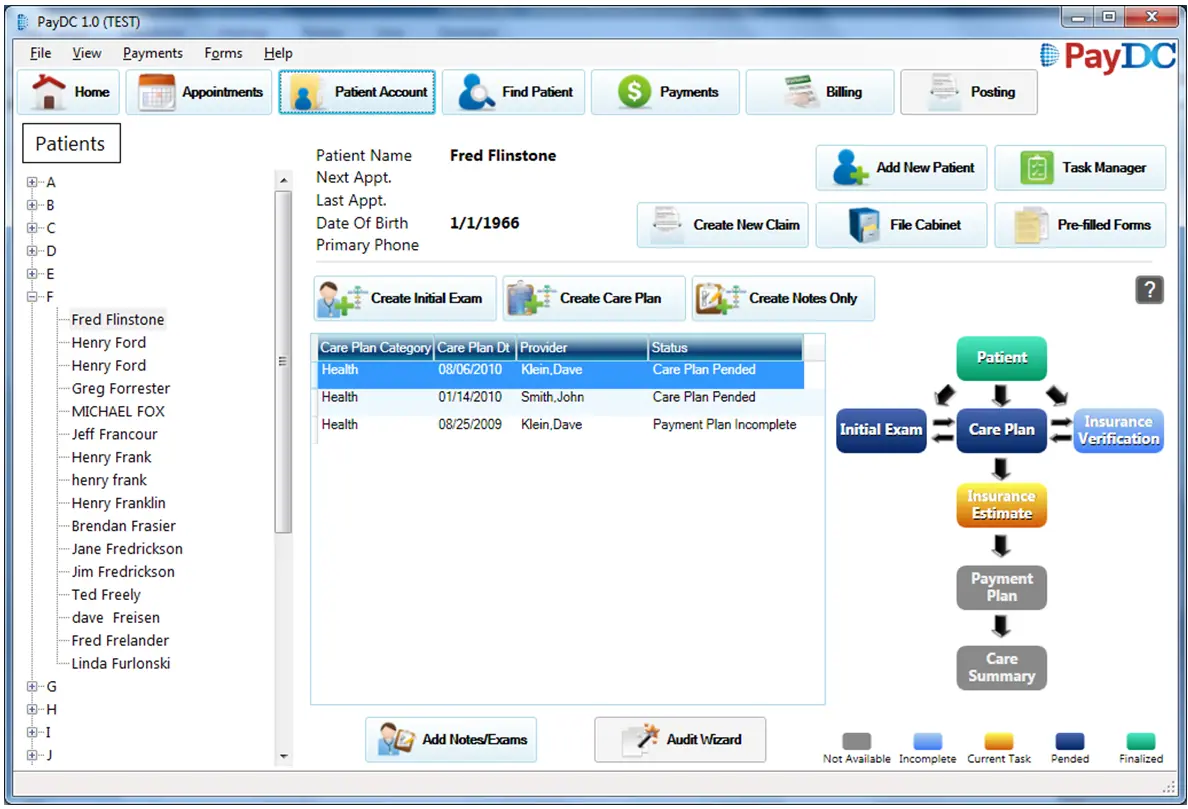Open the Appointments toolbar icon
The height and width of the screenshot is (809, 1188).
click(198, 92)
